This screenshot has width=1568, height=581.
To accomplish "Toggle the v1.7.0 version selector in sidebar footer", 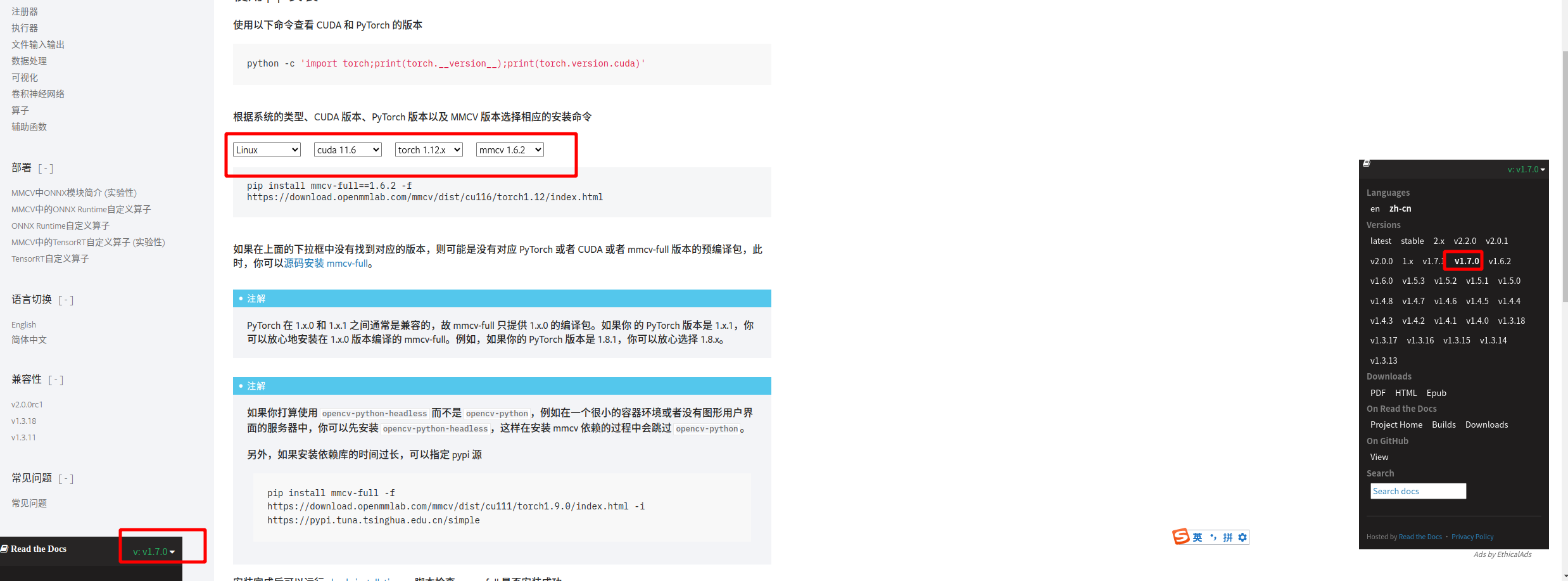I will 154,551.
